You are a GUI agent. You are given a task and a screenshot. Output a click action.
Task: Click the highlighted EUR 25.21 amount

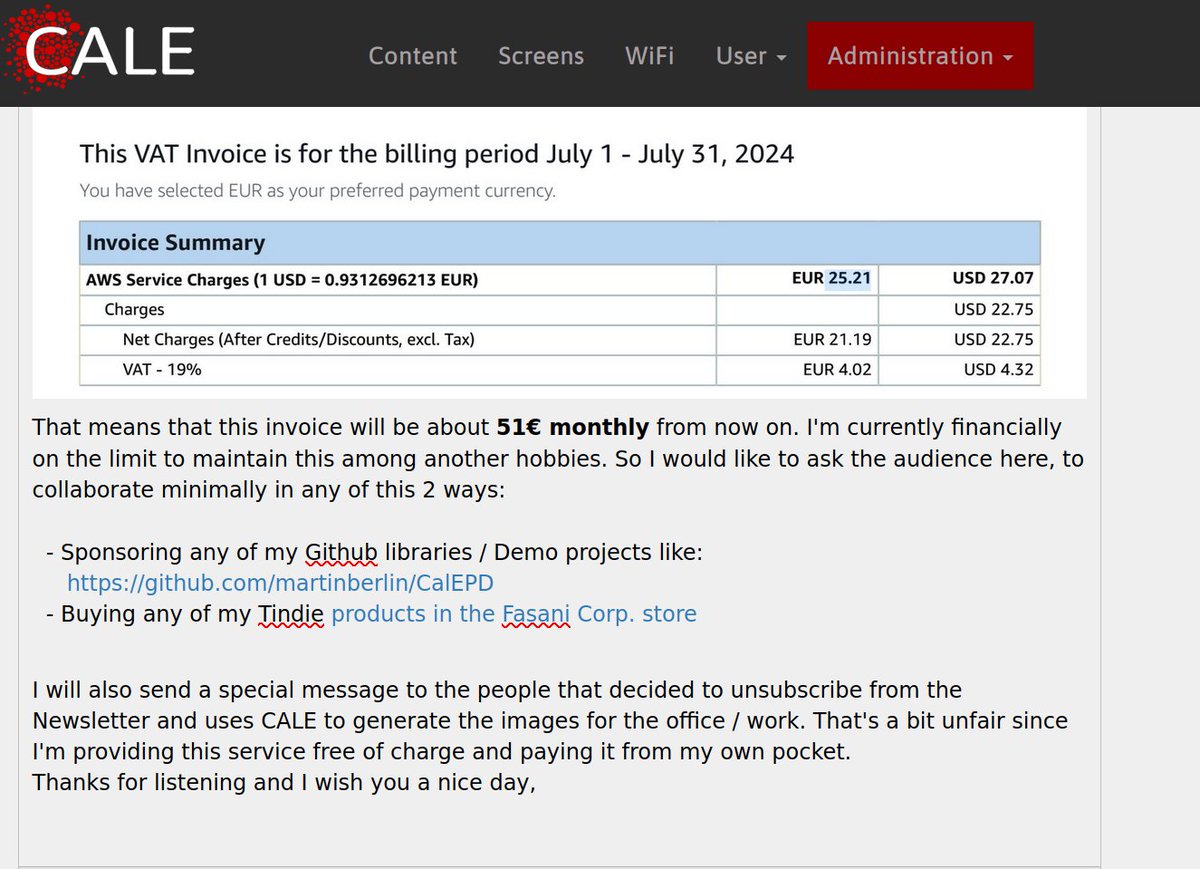pos(848,279)
